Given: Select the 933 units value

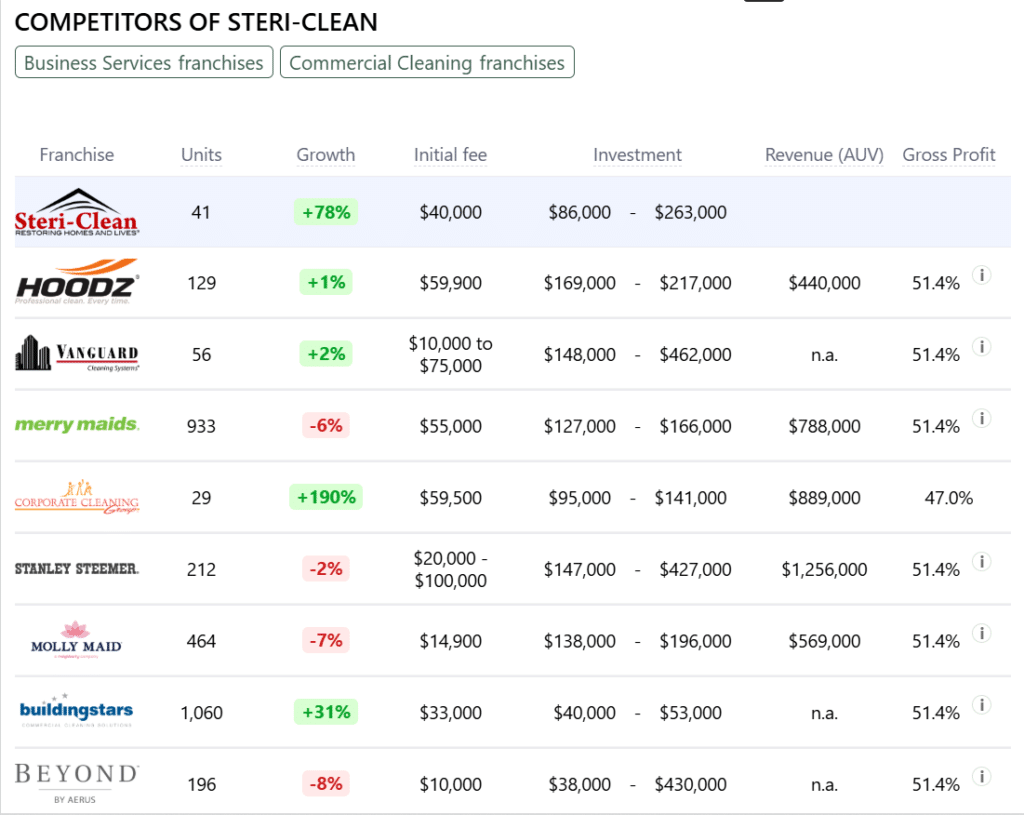Looking at the screenshot, I should pos(201,426).
